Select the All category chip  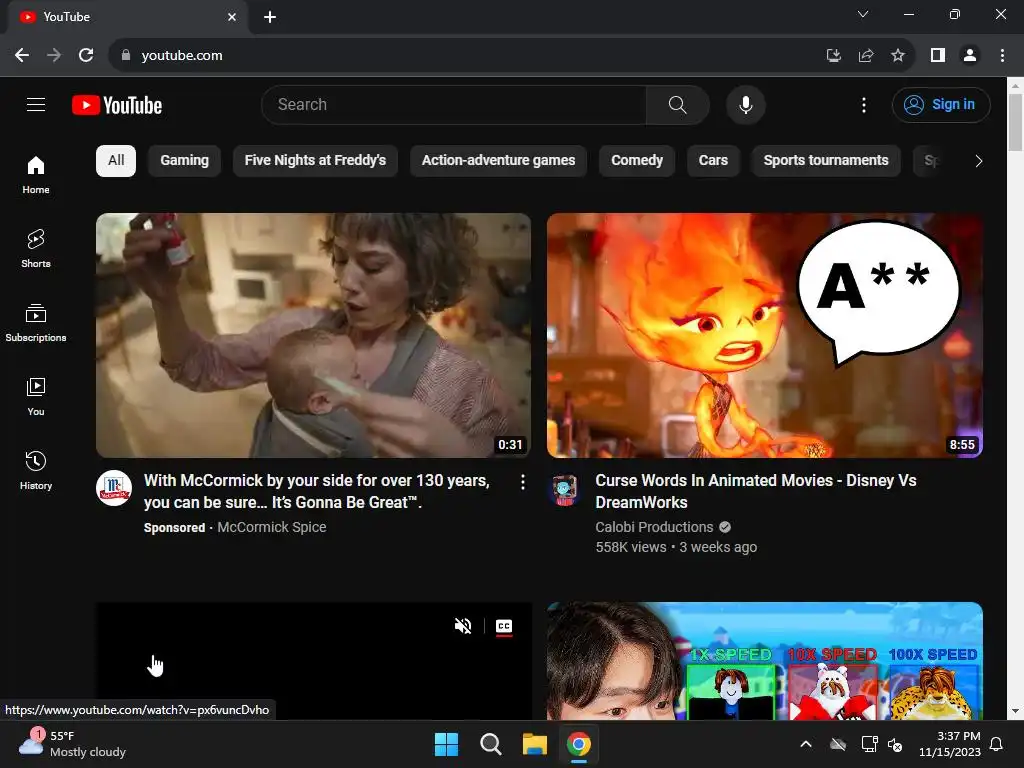[116, 161]
